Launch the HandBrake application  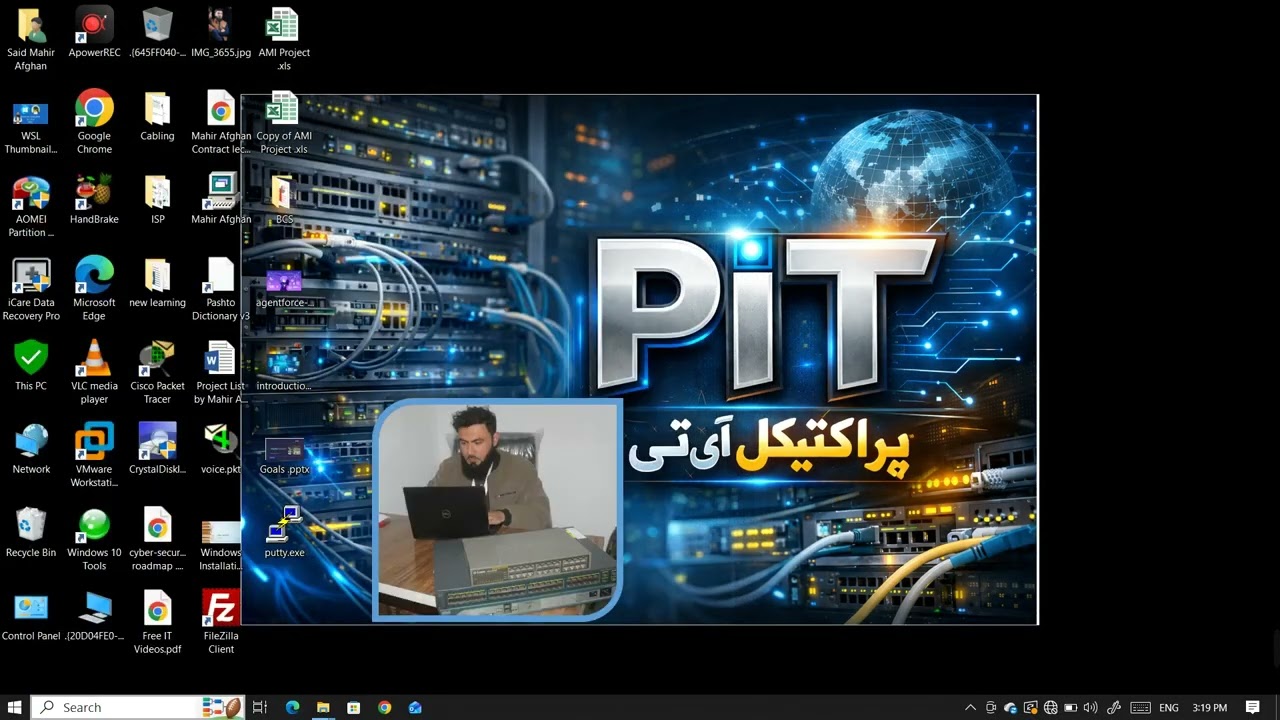pyautogui.click(x=94, y=199)
